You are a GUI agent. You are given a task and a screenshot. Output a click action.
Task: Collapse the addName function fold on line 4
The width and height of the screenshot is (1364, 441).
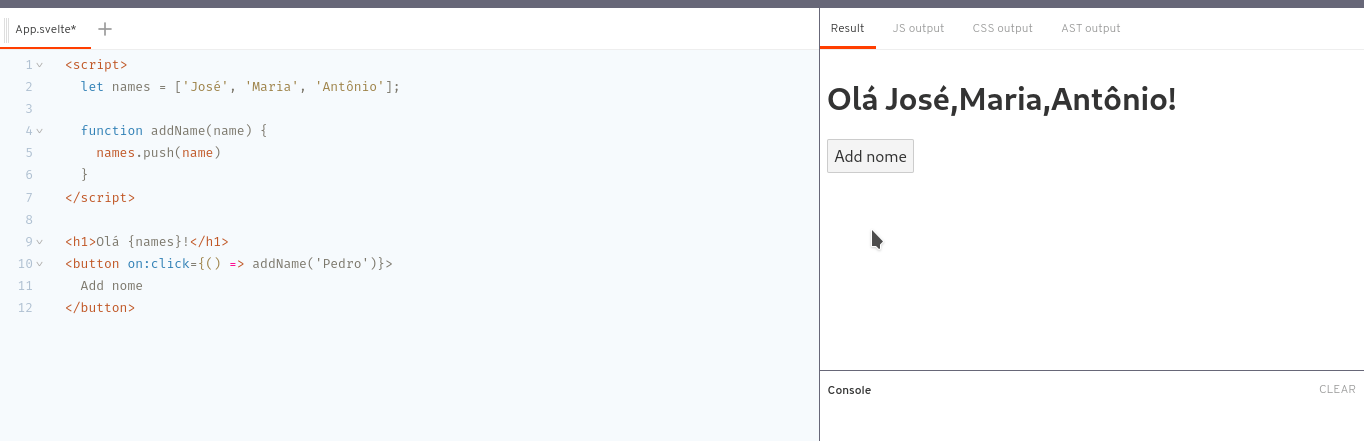pyautogui.click(x=40, y=131)
